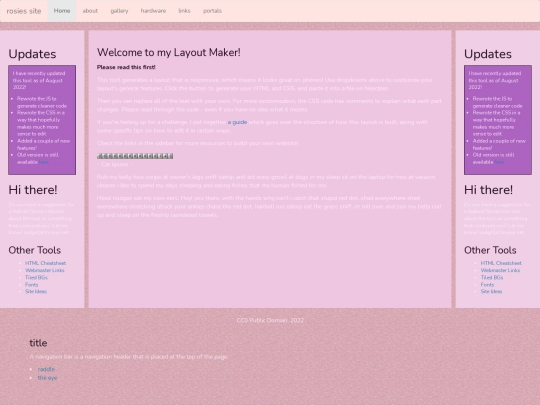Click the 'Check the links in the sidebar' sentence
Viewport: 540px width, 405px height.
coord(197,143)
